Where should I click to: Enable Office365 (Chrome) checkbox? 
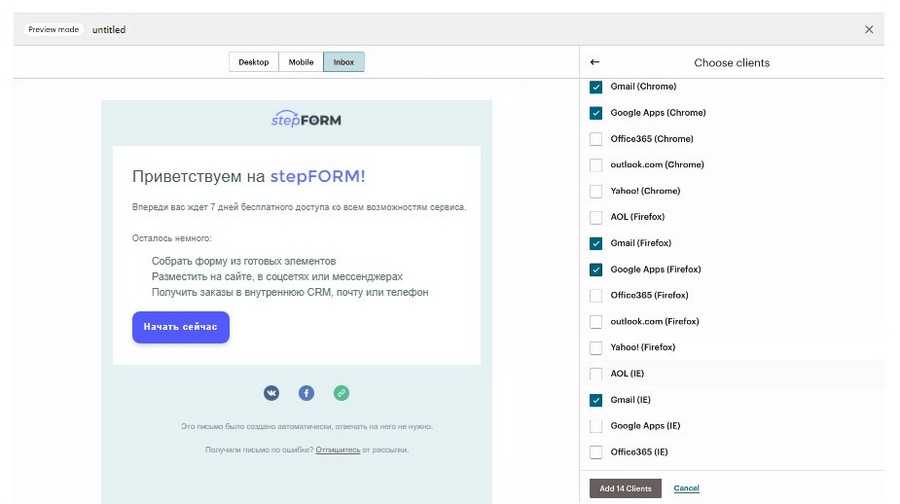coord(596,139)
